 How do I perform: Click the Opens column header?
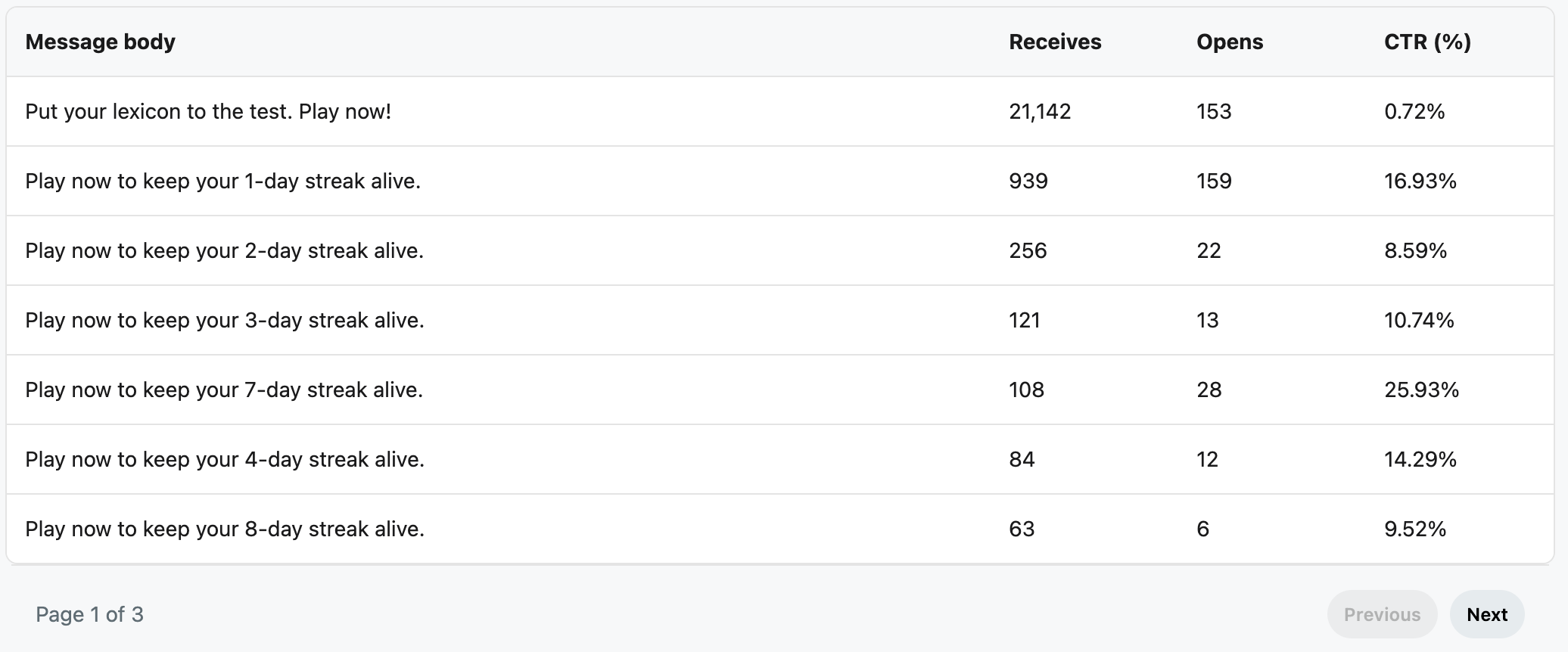1230,42
